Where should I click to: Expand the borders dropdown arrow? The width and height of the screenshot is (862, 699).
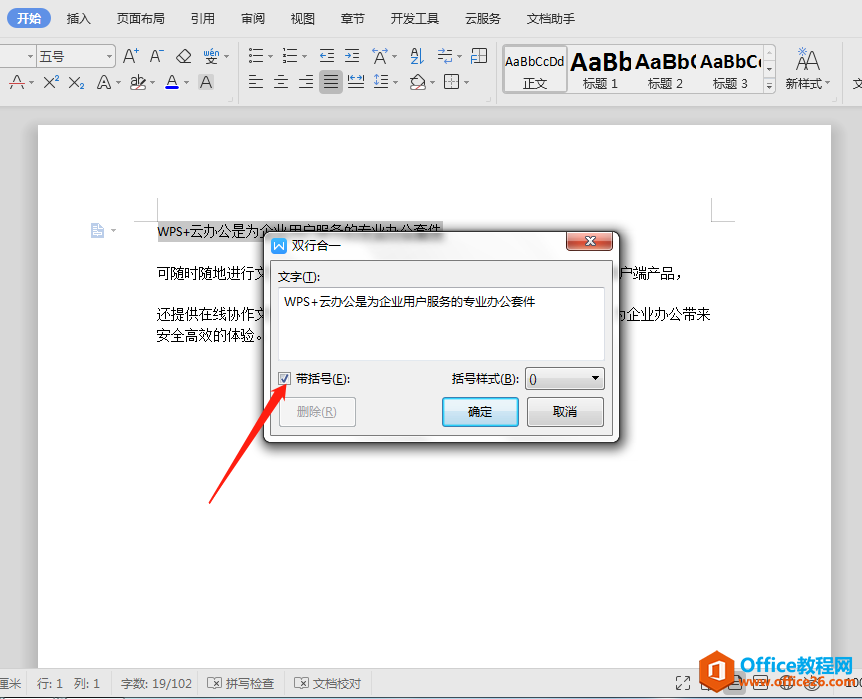click(466, 83)
